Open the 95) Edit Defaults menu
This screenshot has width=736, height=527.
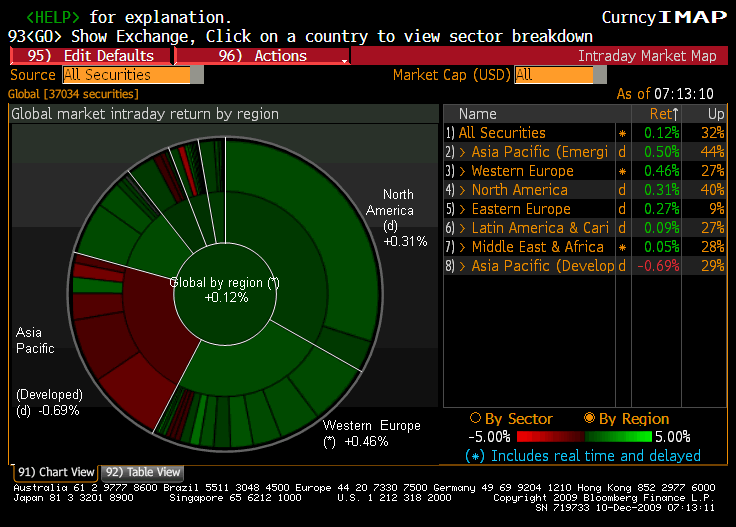91,56
